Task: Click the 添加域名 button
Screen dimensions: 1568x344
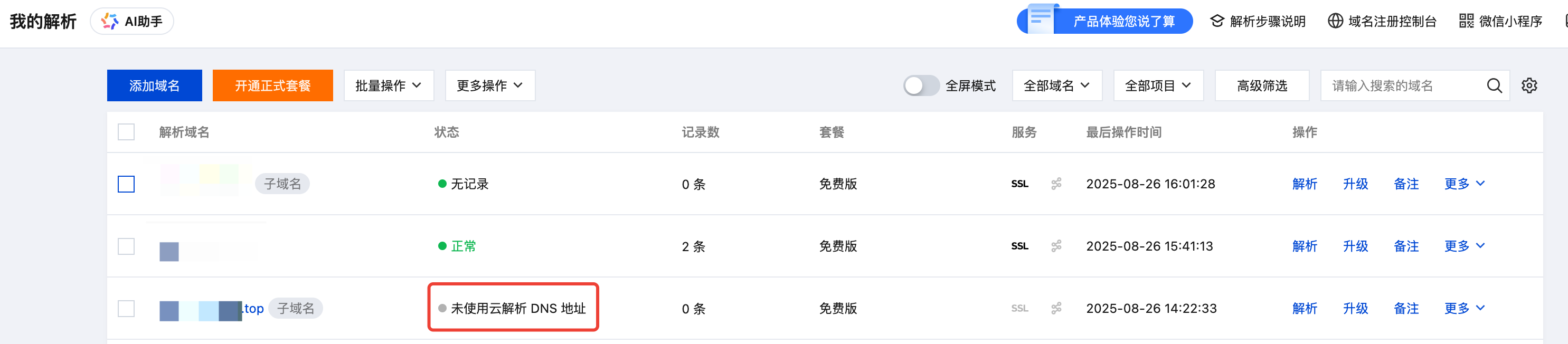Action: (x=155, y=85)
